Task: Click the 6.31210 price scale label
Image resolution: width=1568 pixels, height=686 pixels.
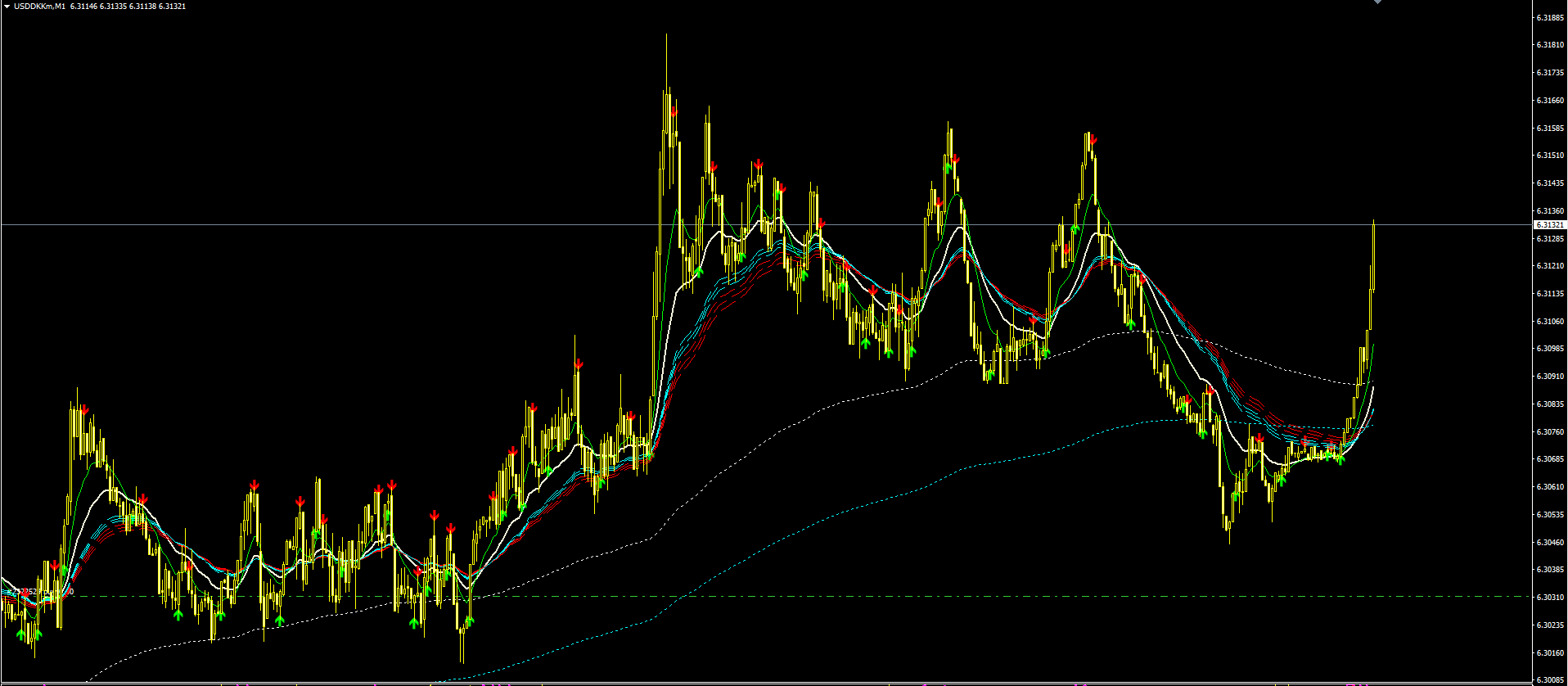Action: (x=1550, y=266)
